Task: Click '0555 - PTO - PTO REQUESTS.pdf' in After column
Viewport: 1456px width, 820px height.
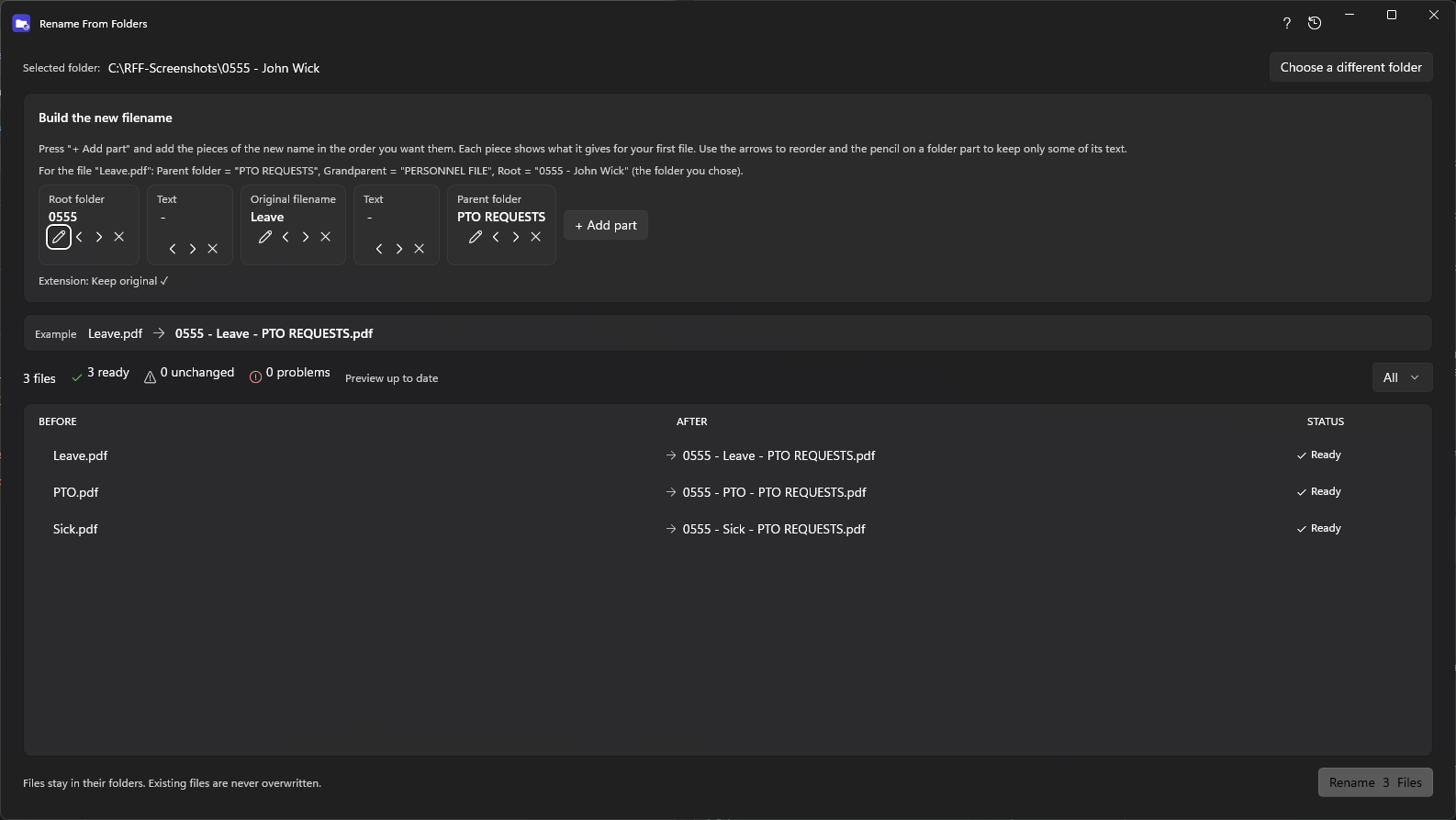Action: (x=774, y=492)
